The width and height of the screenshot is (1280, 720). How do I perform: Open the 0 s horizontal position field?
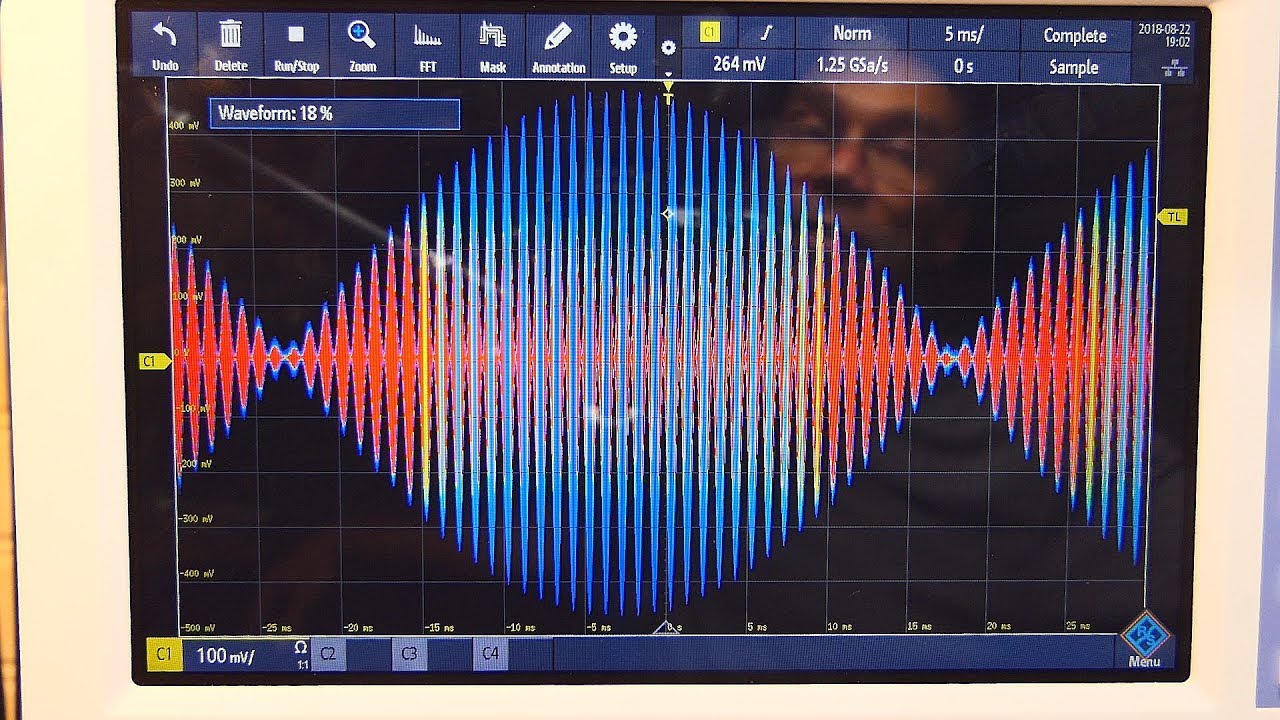(x=964, y=66)
